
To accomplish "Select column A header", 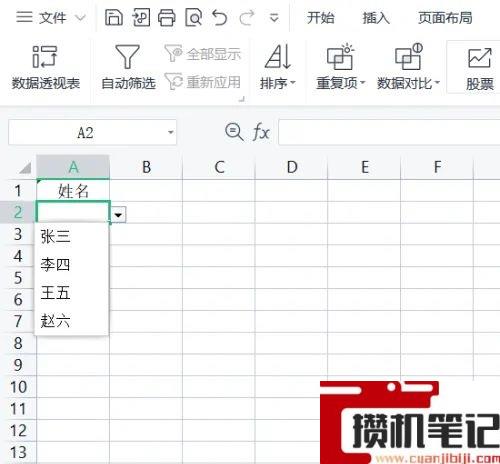I will click(x=73, y=167).
